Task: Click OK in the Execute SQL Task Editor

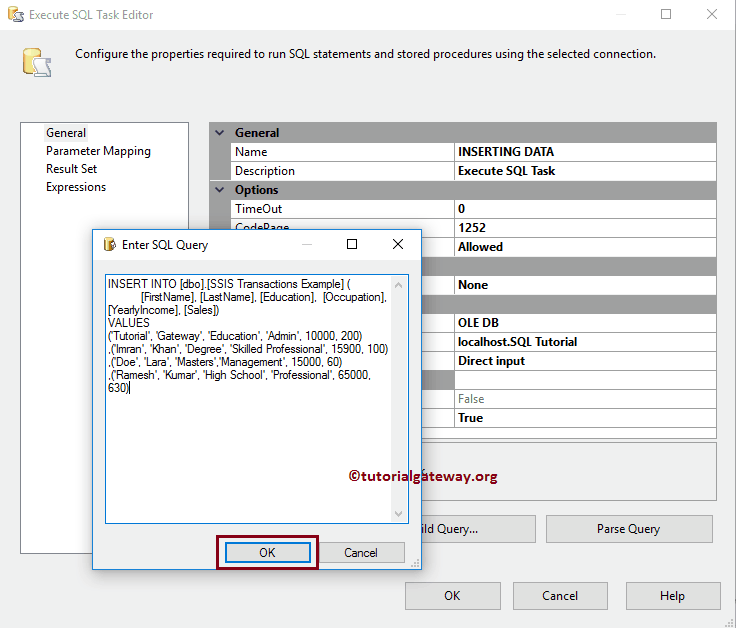Action: (452, 596)
